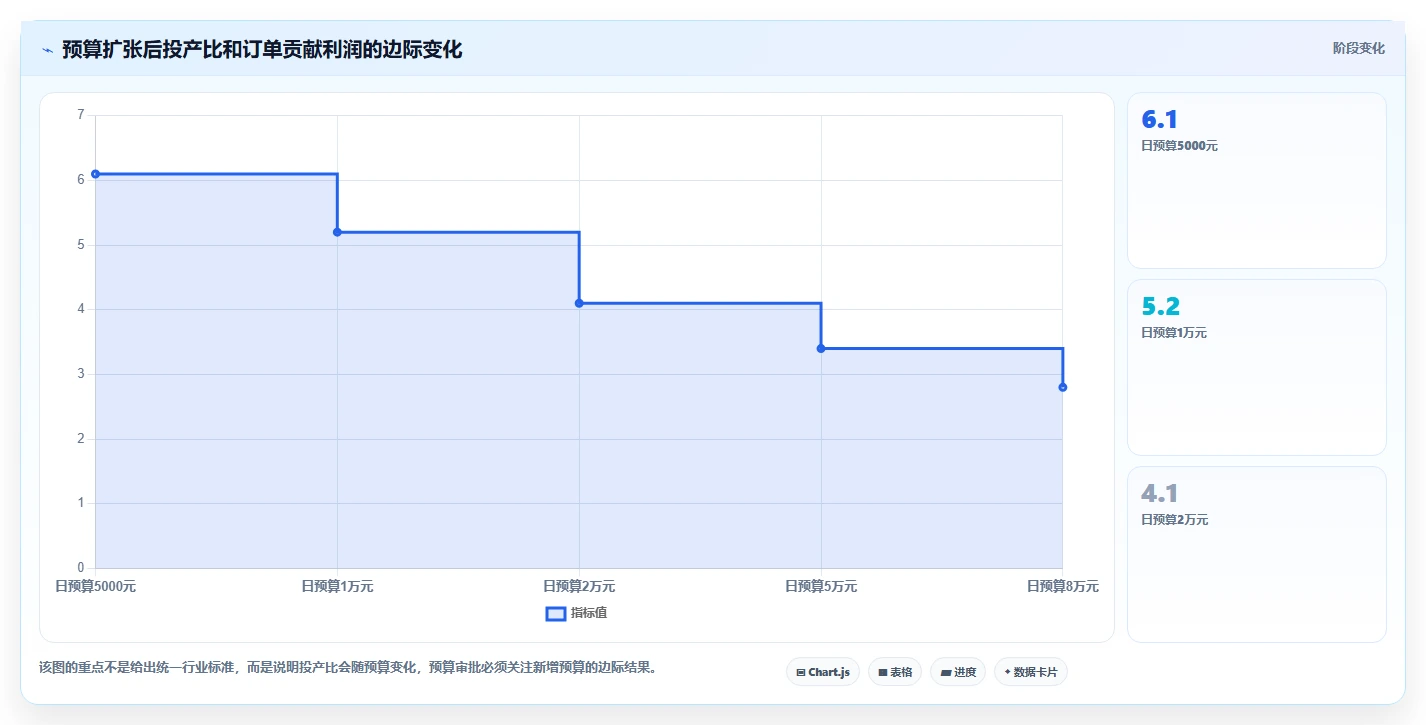The width and height of the screenshot is (1426, 725).
Task: Click the y-axis value 7
Action: click(x=80, y=115)
